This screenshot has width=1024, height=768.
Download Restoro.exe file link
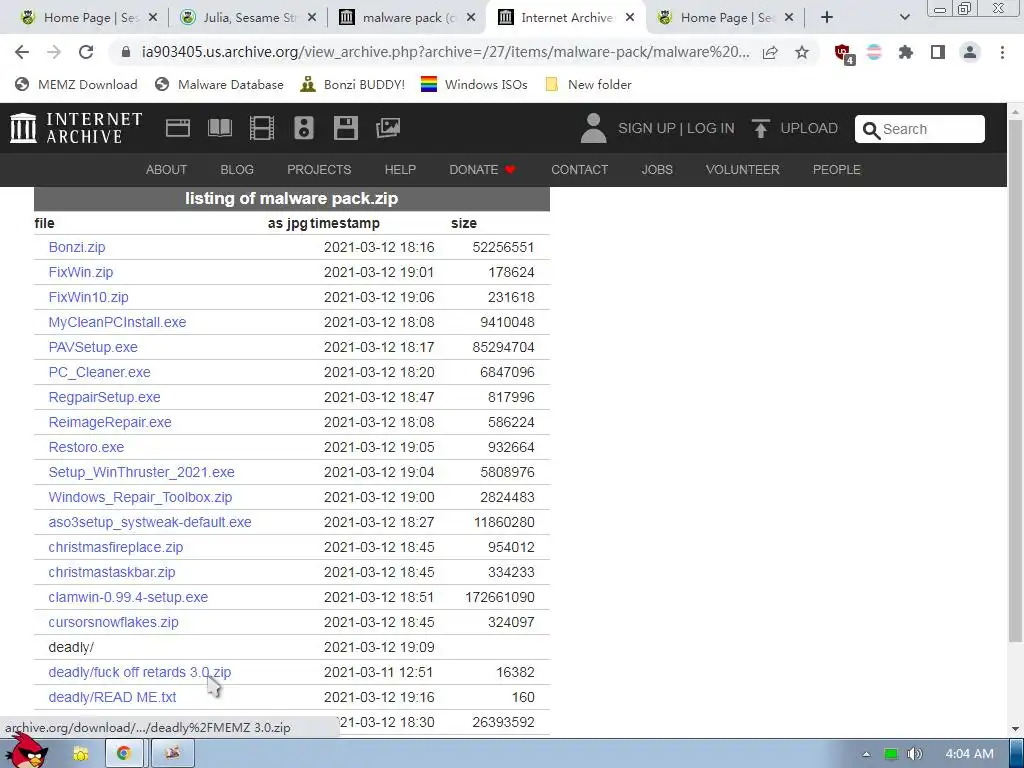86,447
